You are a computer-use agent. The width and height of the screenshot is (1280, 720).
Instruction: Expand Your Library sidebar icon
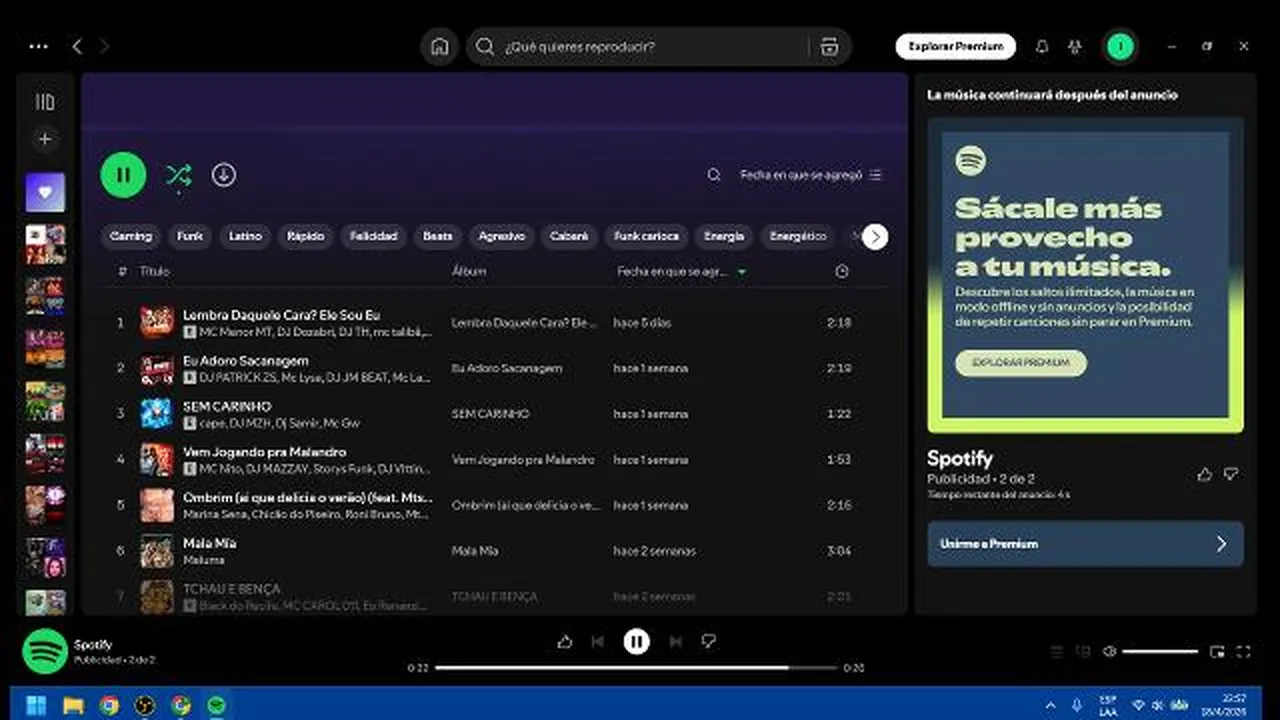(x=45, y=102)
